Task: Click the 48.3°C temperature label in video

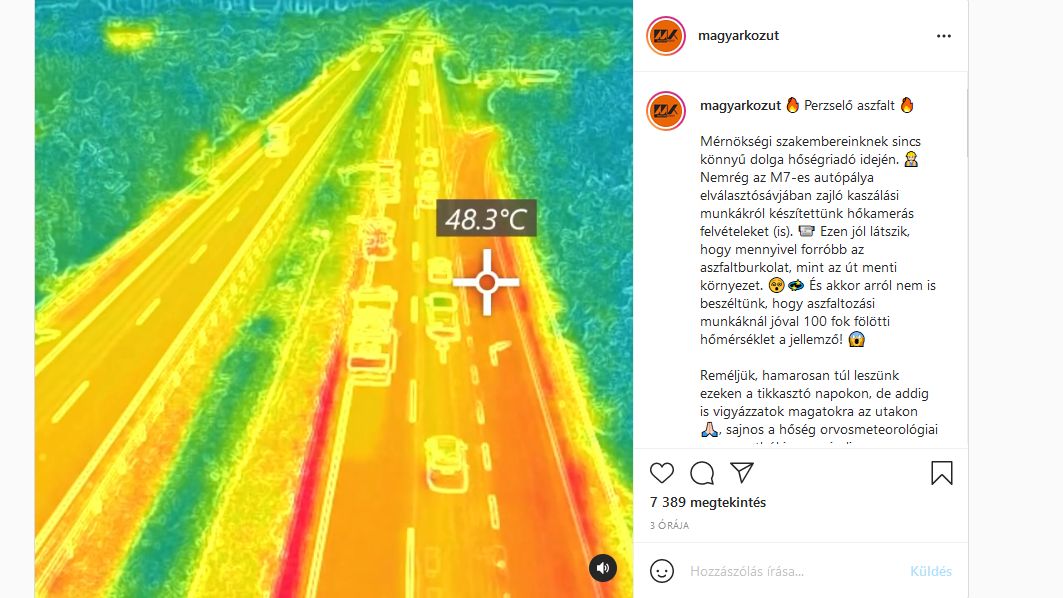Action: 486,218
